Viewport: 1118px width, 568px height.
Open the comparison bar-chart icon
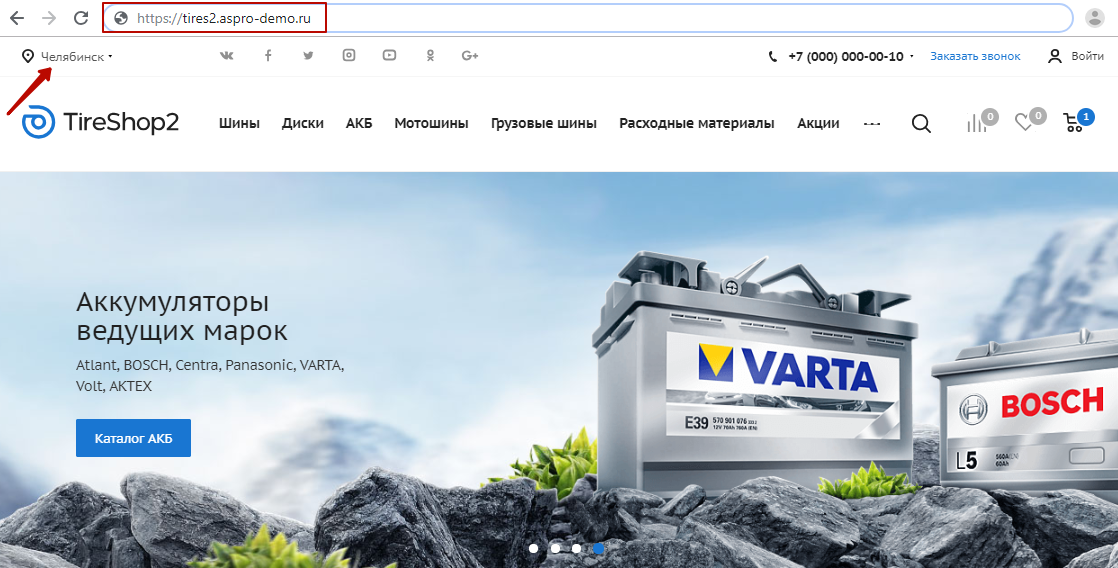pos(977,123)
